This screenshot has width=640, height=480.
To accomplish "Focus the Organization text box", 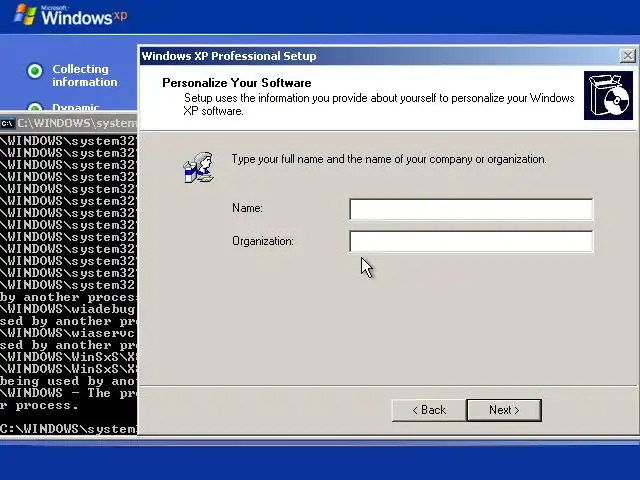I will click(471, 241).
